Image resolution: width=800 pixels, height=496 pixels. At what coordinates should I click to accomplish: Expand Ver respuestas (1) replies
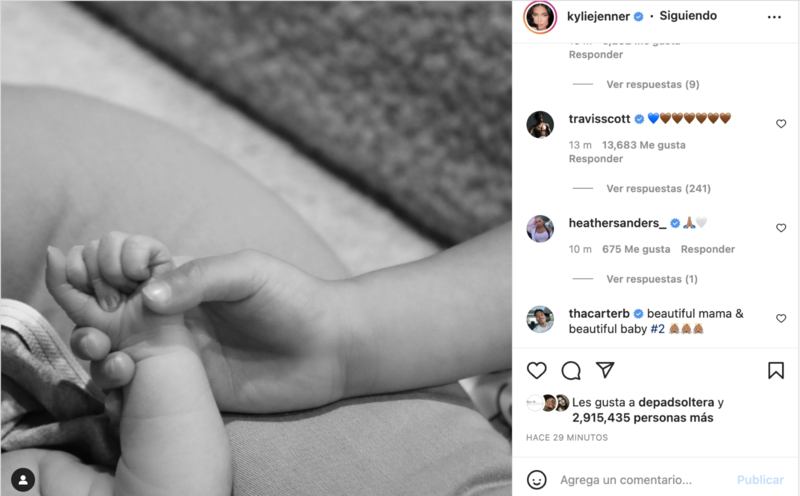pyautogui.click(x=652, y=279)
